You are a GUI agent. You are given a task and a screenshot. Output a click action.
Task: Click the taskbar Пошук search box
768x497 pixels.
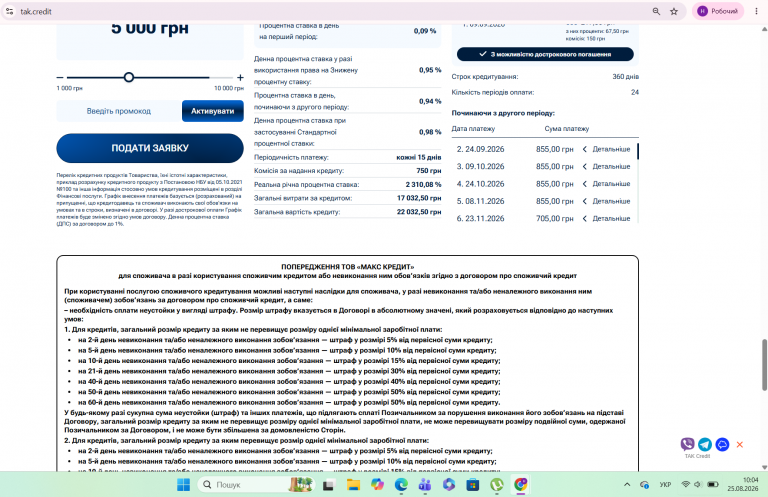coord(255,485)
